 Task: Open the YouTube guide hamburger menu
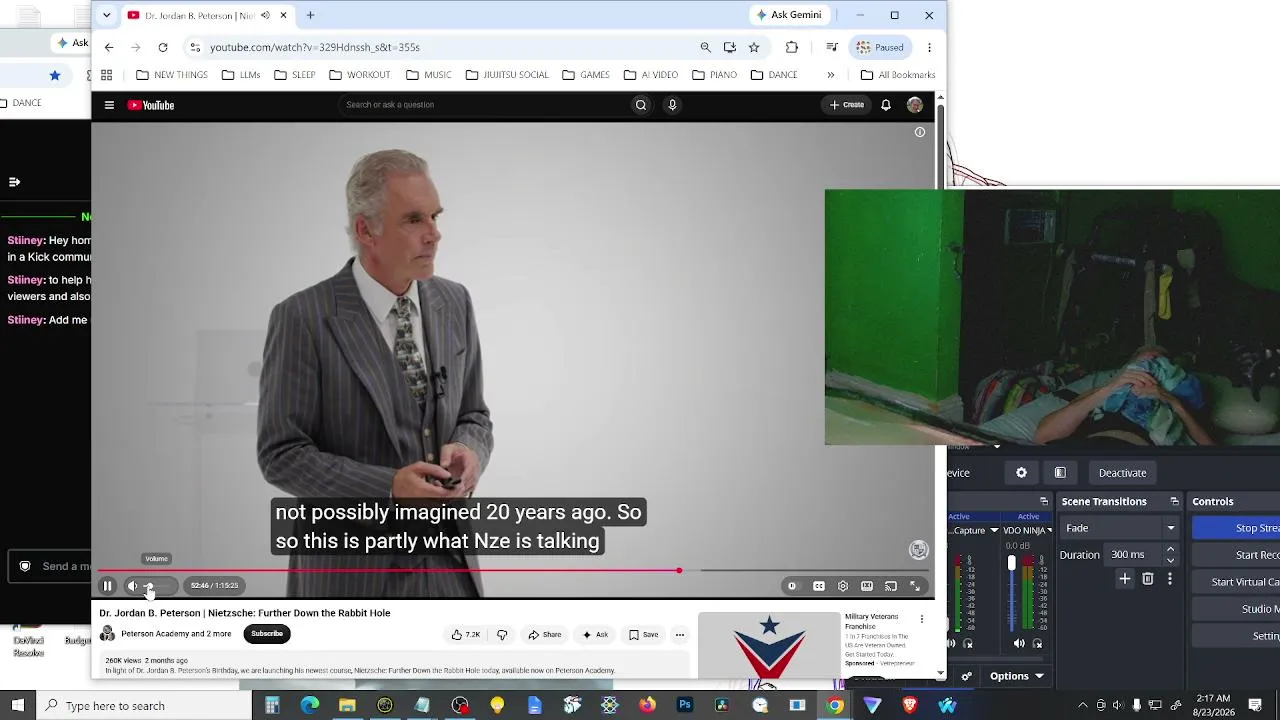click(109, 105)
